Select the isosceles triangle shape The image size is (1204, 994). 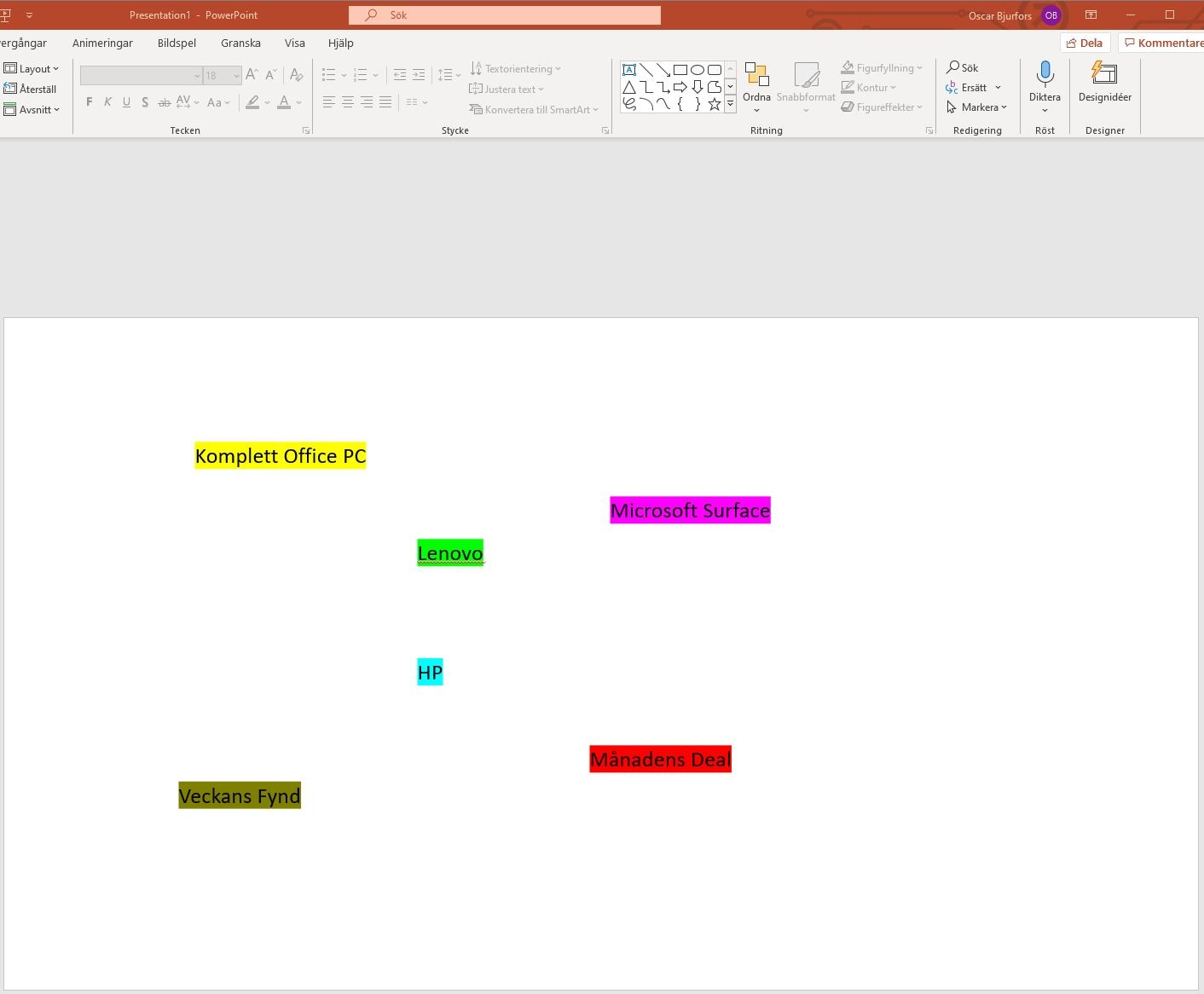(629, 87)
